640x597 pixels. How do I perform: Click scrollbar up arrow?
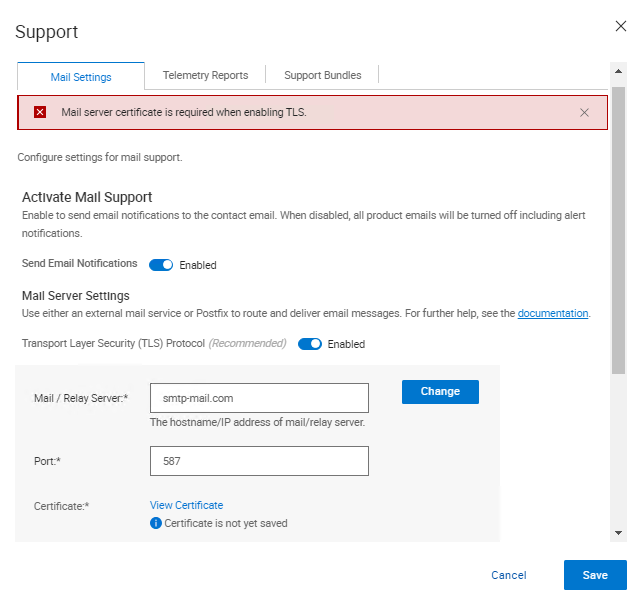pos(618,72)
